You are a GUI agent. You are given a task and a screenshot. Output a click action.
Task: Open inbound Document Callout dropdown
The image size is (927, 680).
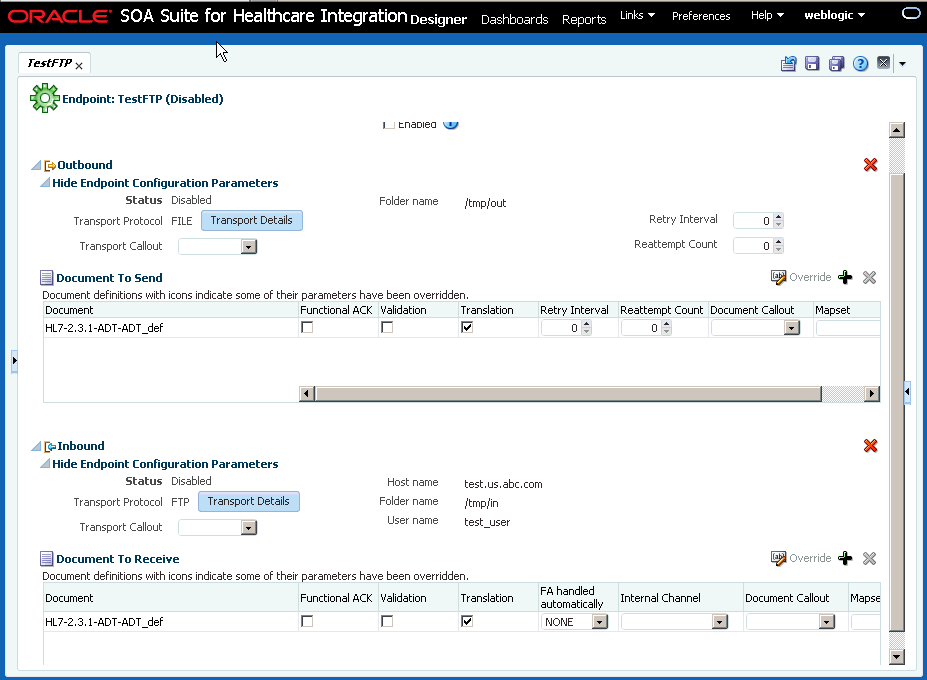click(826, 622)
